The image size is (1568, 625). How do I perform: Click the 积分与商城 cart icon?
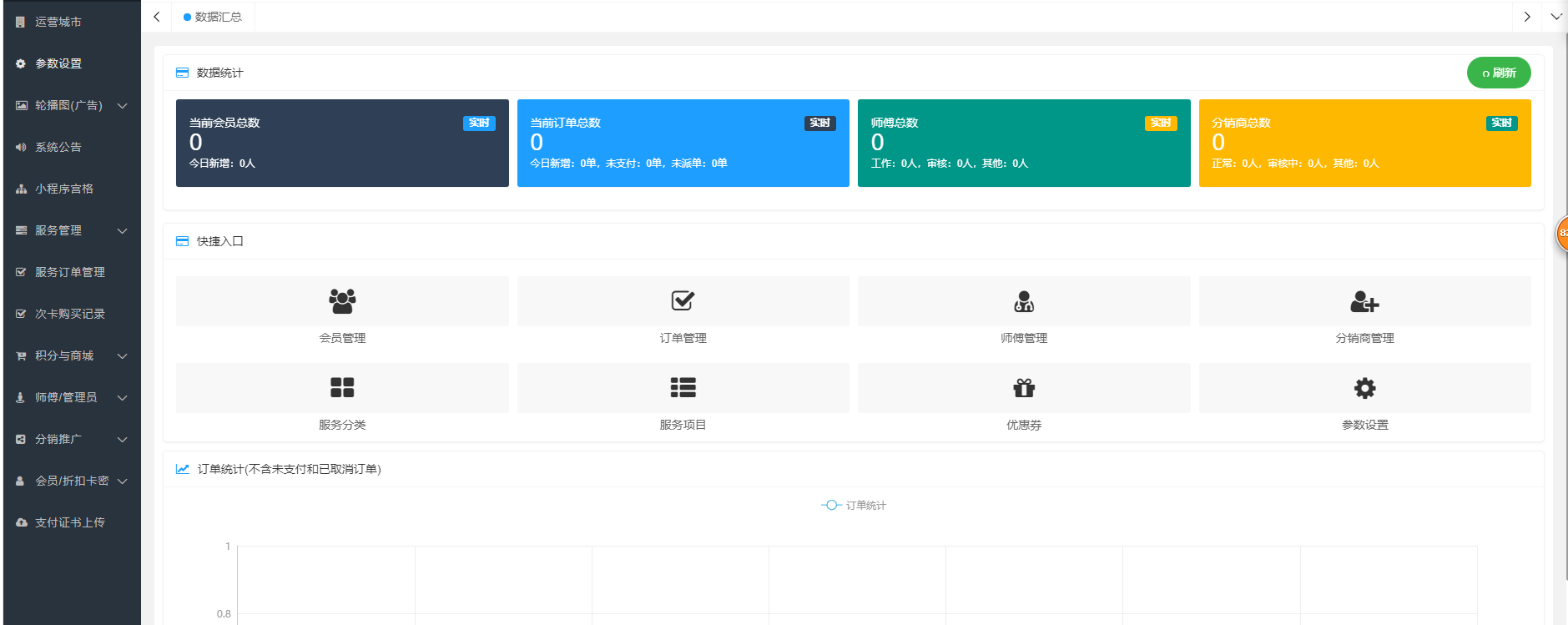[21, 355]
